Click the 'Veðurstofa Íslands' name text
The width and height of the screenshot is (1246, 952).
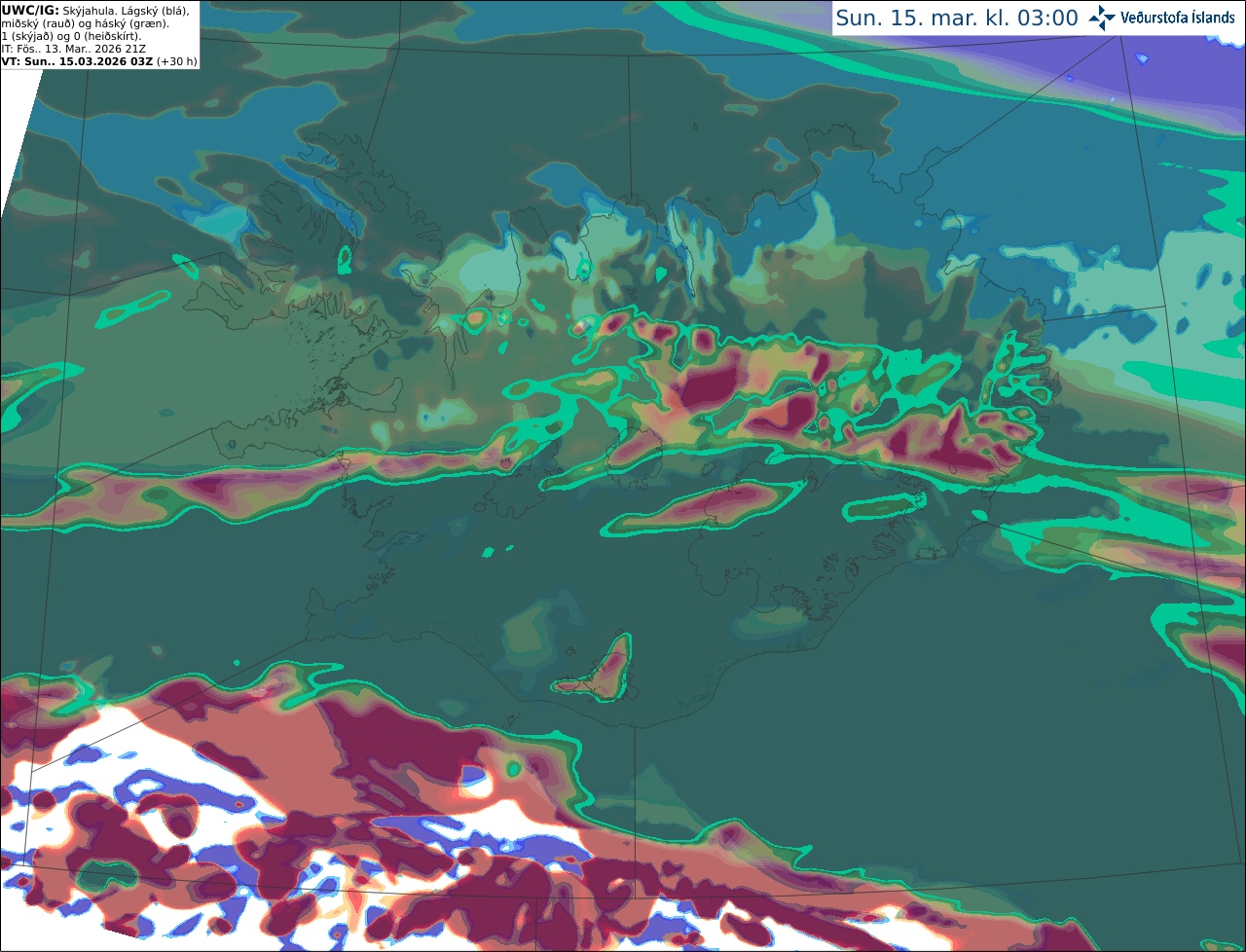point(1178,18)
